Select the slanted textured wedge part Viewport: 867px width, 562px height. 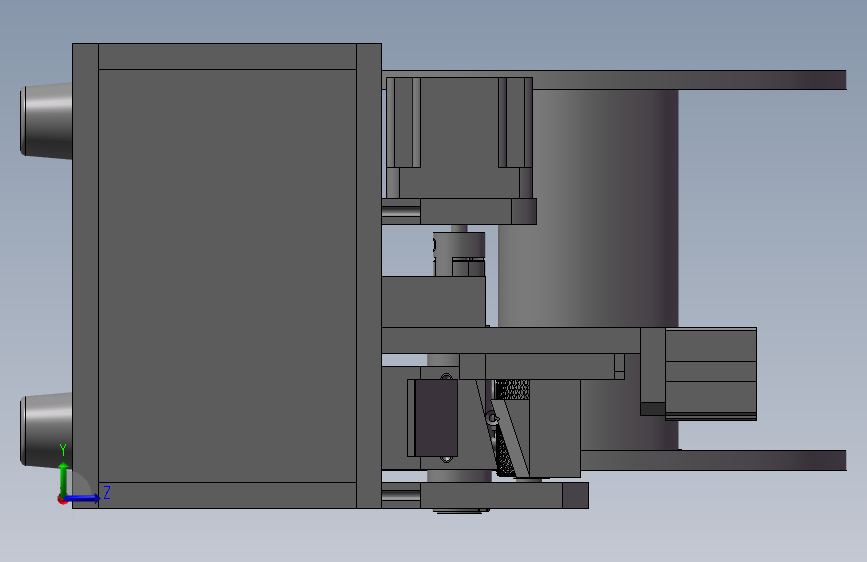tap(508, 437)
